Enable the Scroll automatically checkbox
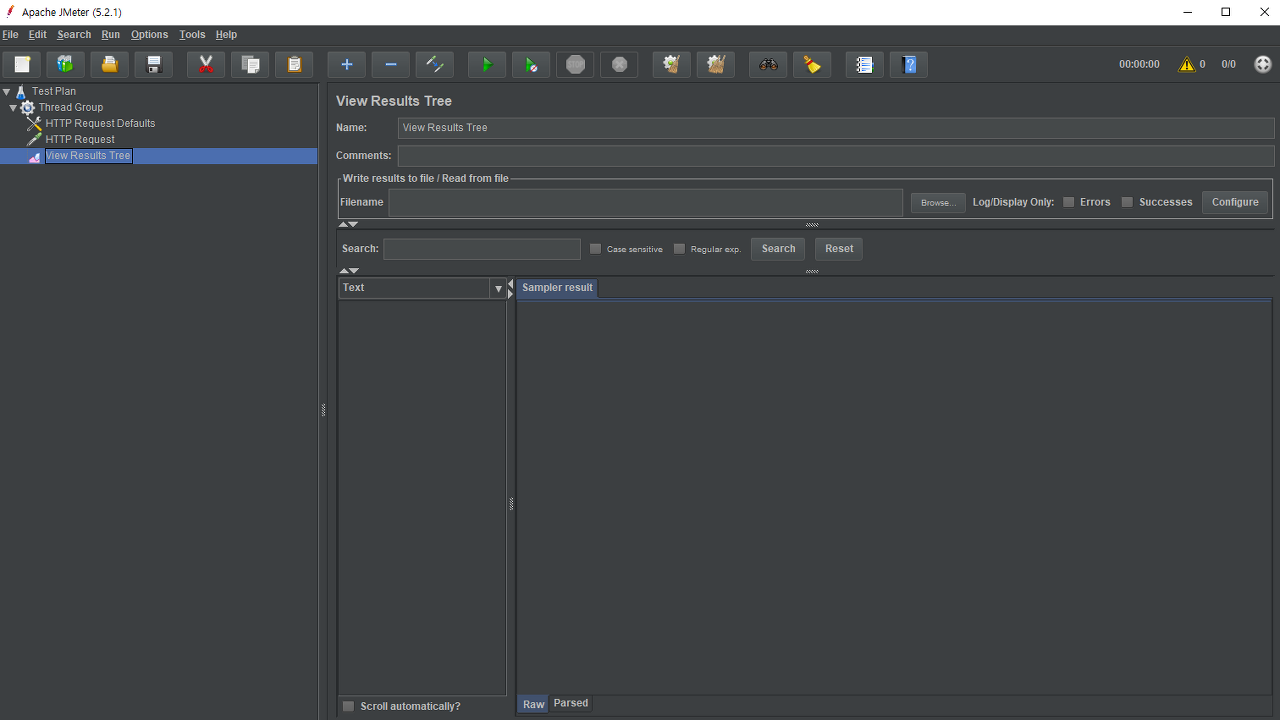1280x720 pixels. (349, 706)
